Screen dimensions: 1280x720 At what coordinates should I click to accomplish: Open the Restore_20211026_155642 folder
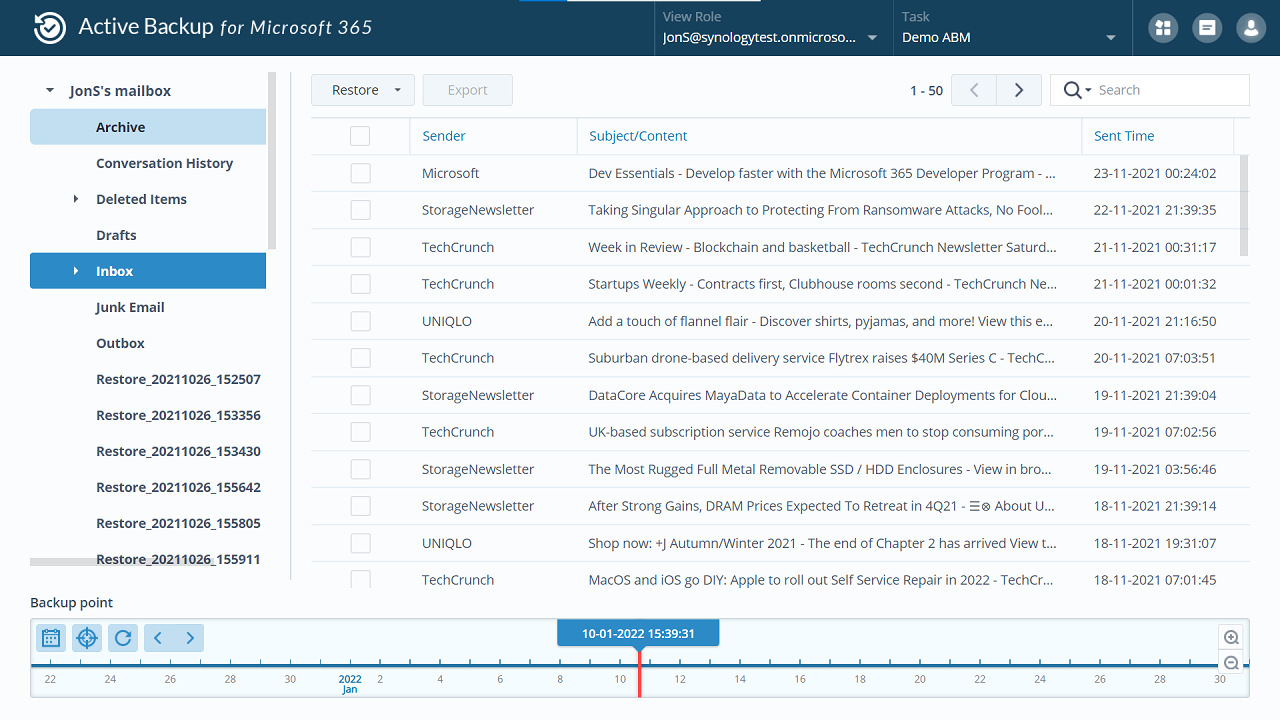[x=148, y=487]
